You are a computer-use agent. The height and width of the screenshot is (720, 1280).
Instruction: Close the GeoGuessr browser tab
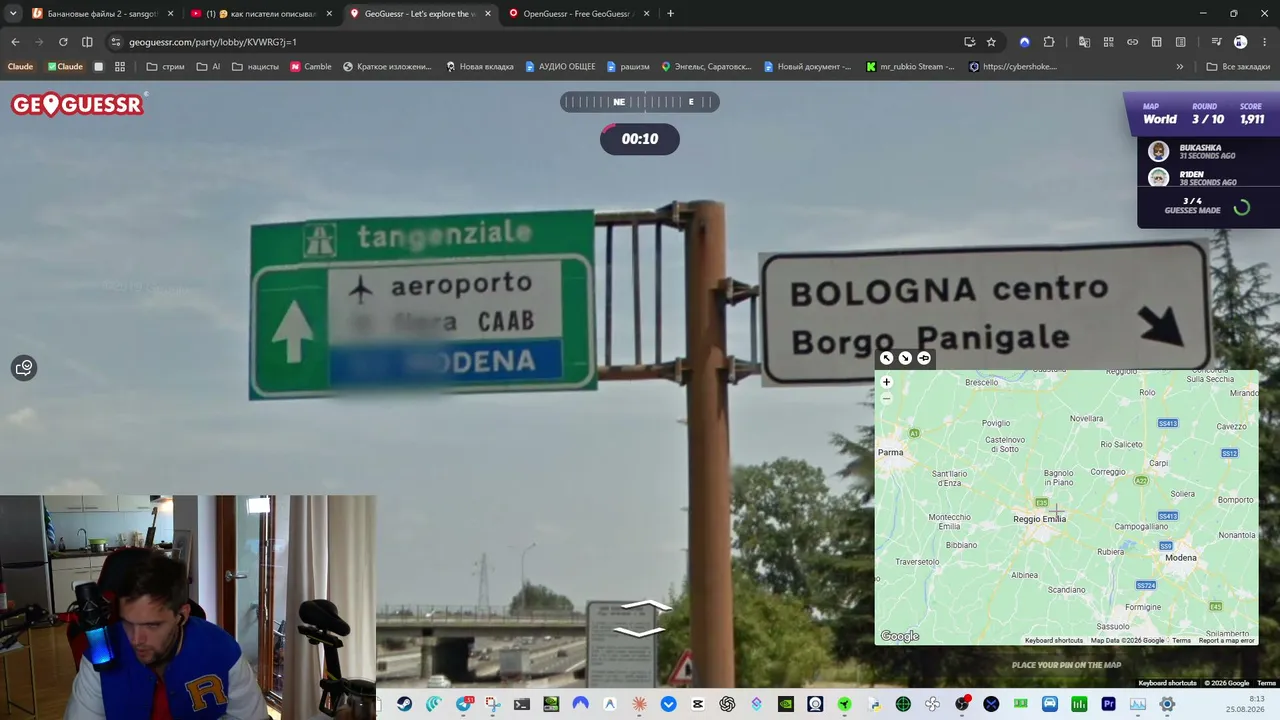488,14
